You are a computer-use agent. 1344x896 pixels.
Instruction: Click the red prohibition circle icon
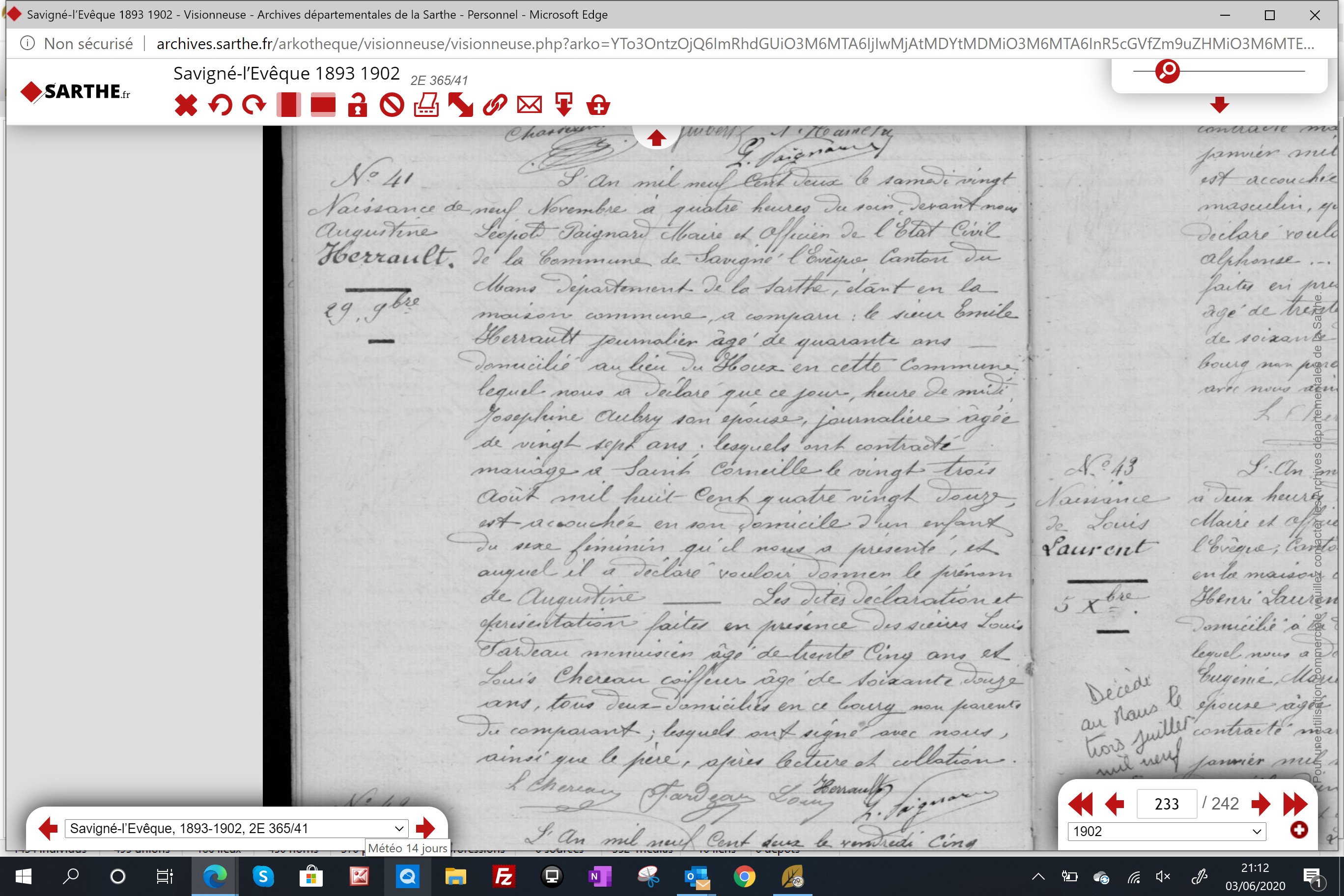coord(392,105)
